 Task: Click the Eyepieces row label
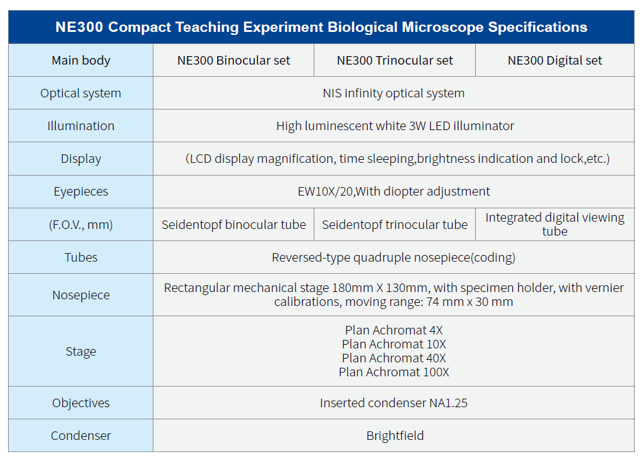(81, 191)
